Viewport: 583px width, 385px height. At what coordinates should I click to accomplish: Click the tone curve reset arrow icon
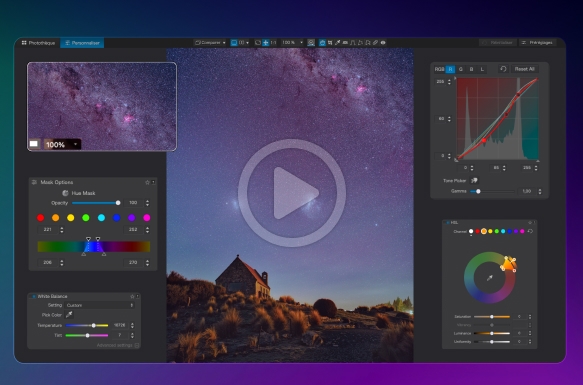[x=503, y=69]
